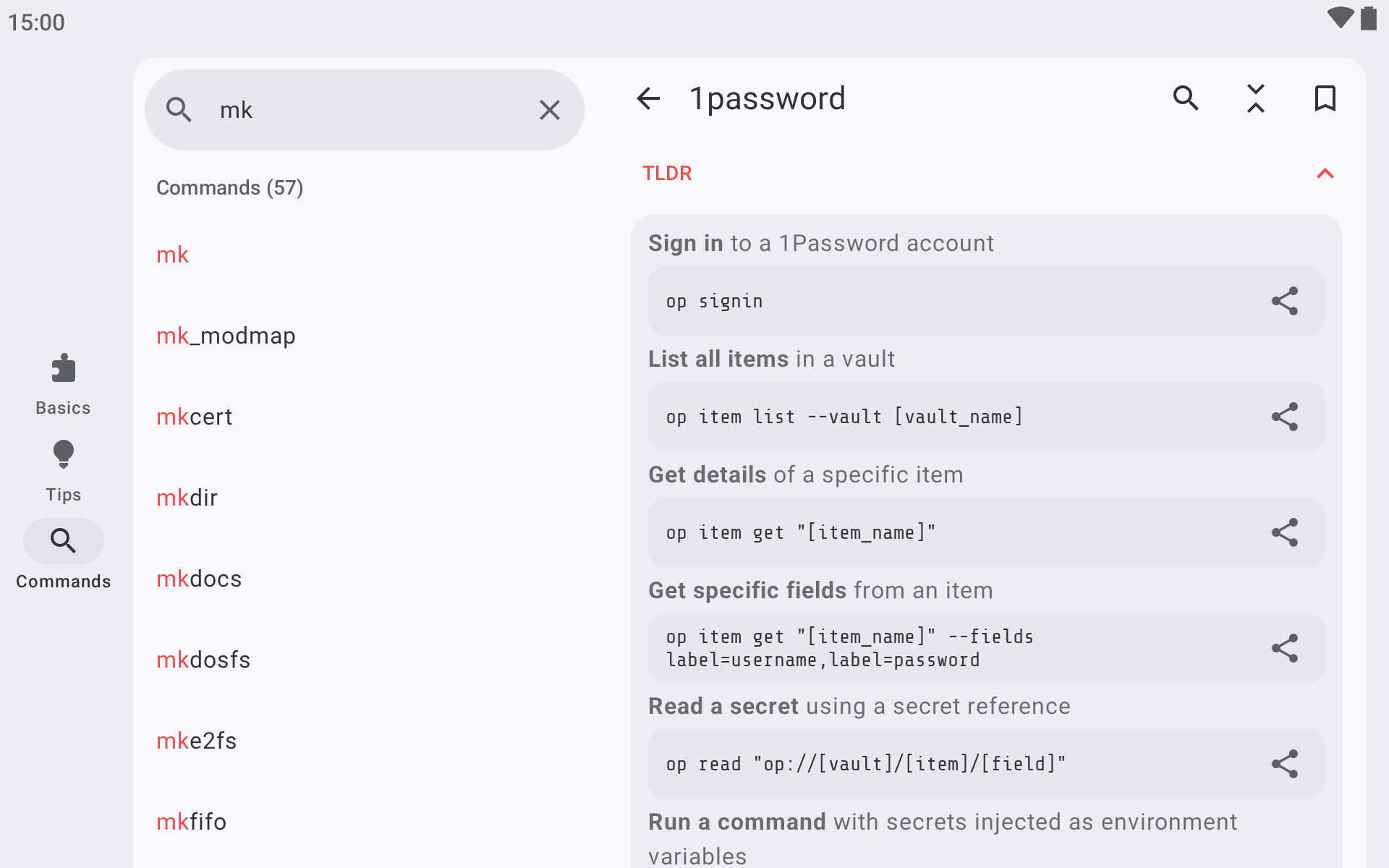Click the magnifier icon in the search bar

tap(179, 110)
